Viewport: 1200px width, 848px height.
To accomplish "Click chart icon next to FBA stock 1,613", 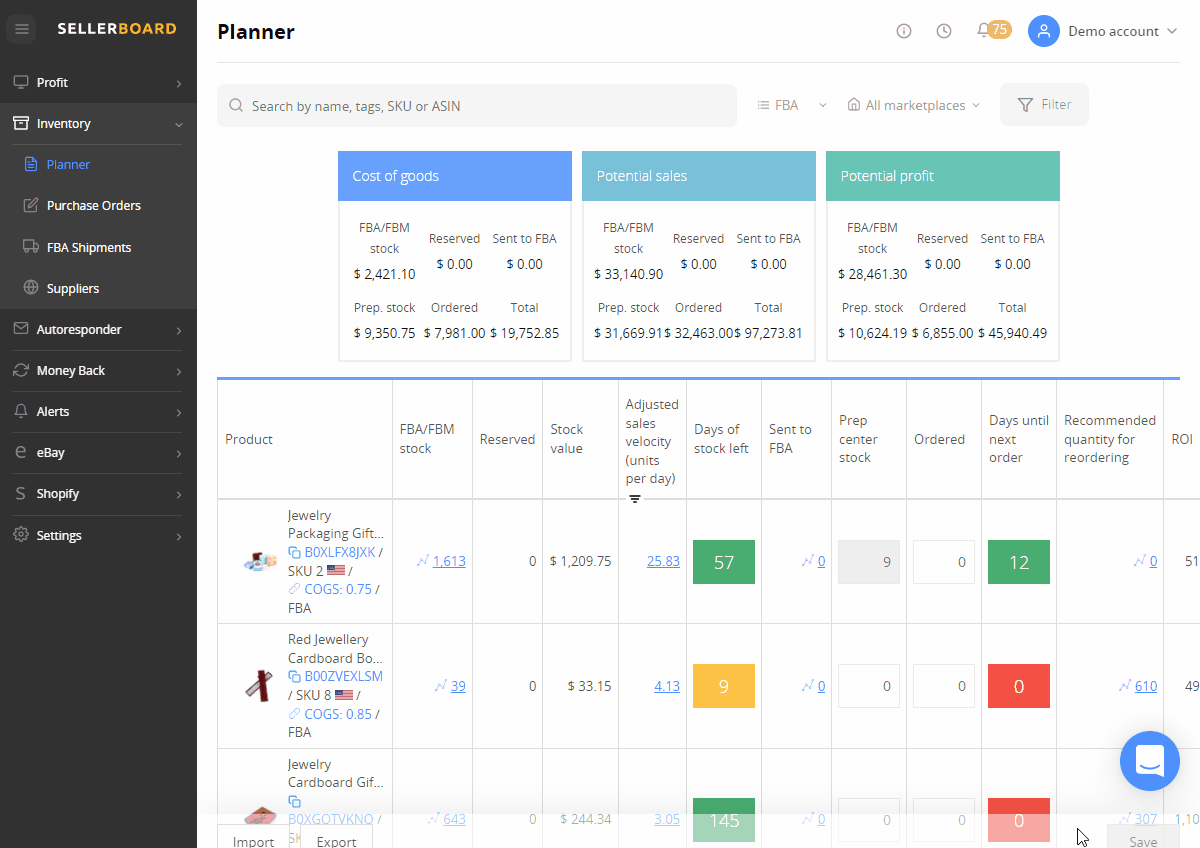I will point(423,561).
